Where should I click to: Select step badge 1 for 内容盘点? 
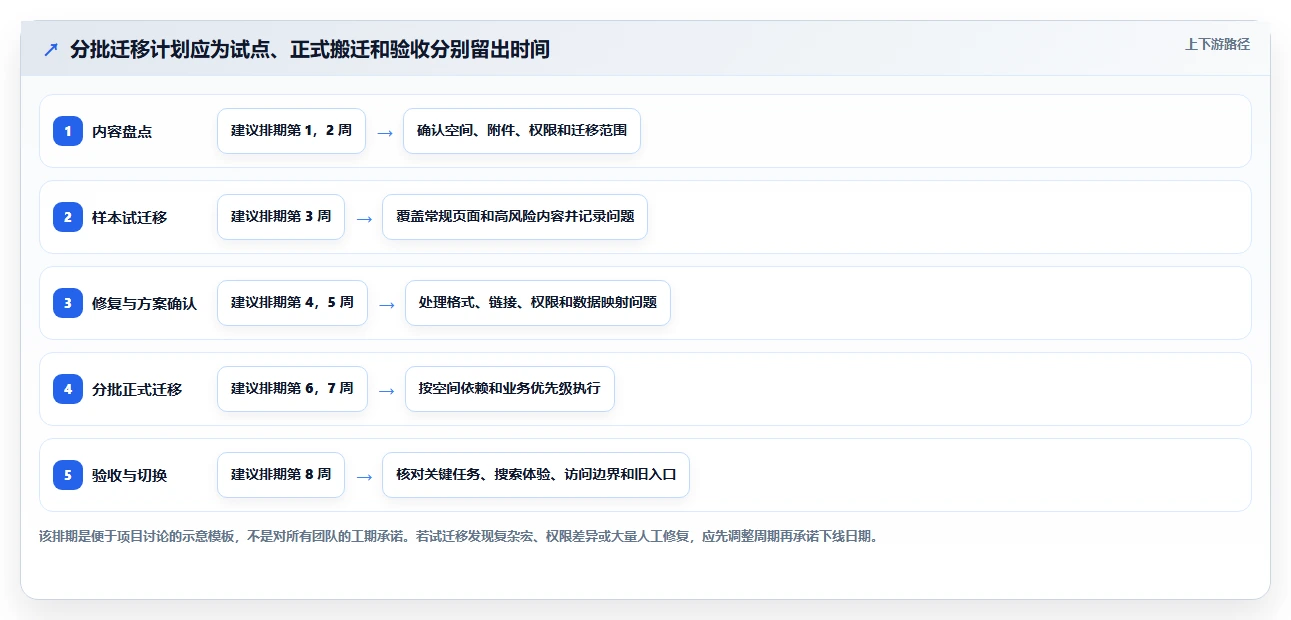click(68, 130)
